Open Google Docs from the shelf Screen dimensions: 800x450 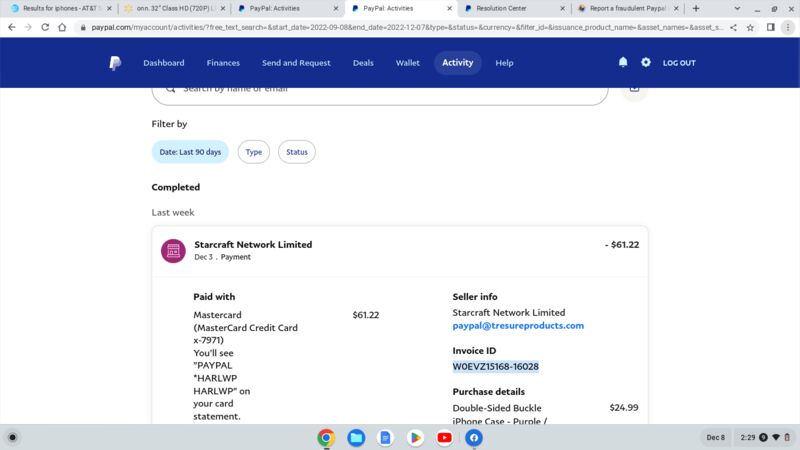click(385, 438)
